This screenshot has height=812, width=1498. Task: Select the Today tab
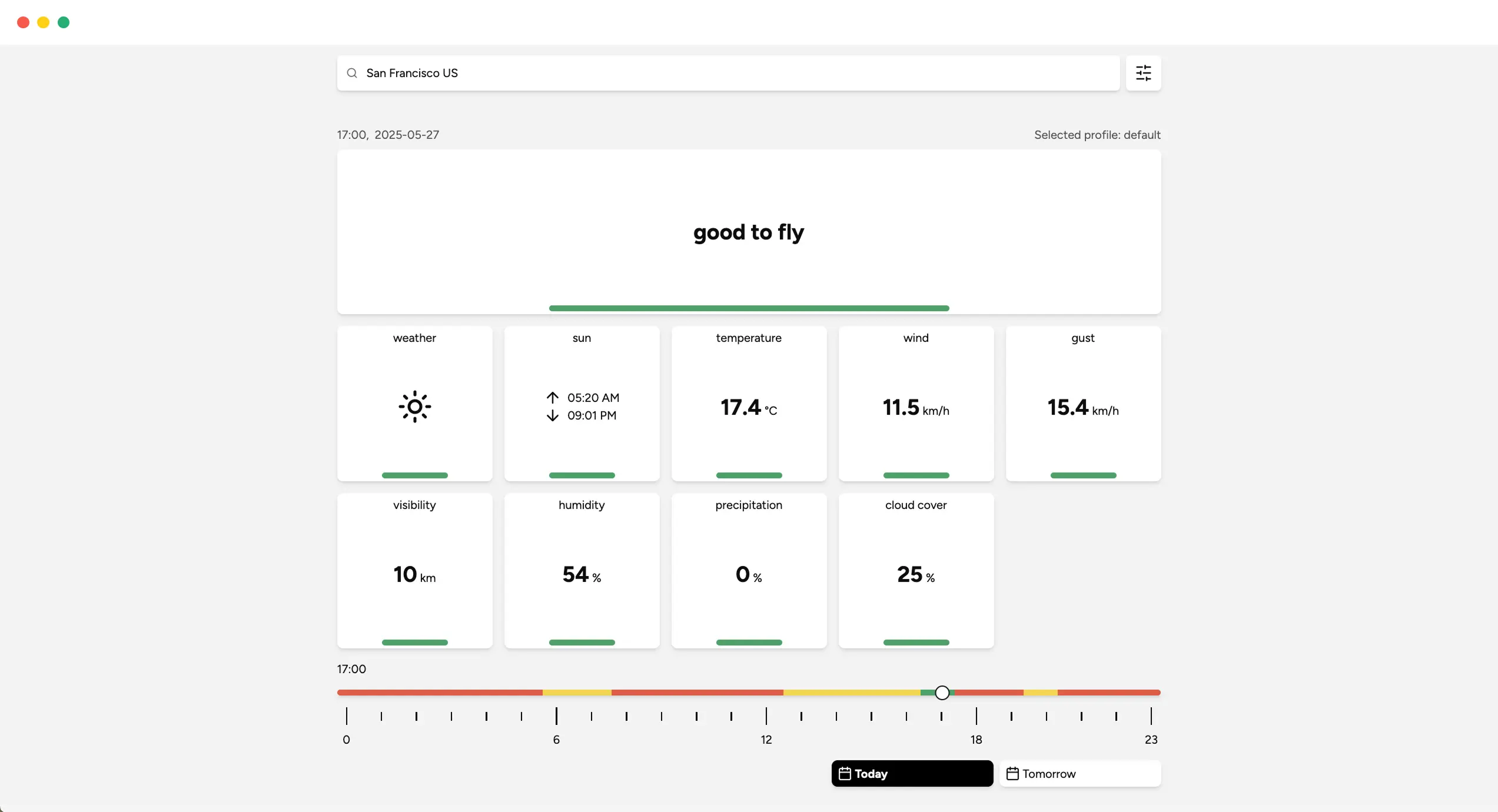click(912, 773)
